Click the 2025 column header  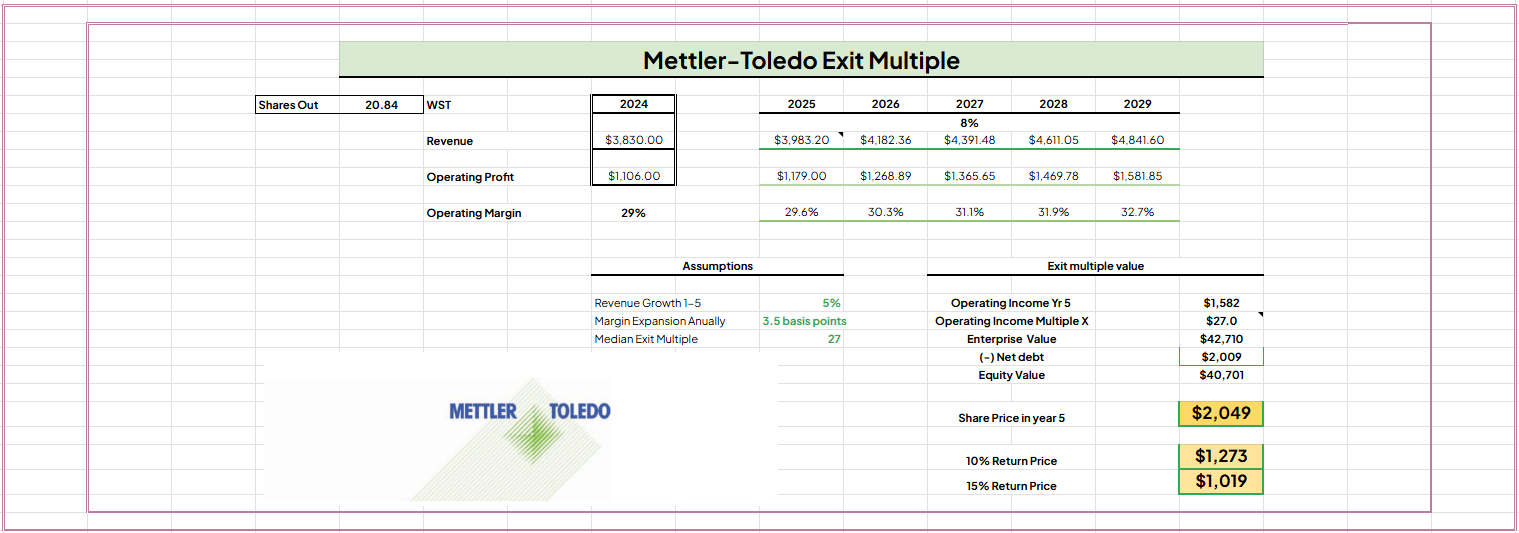coord(801,104)
